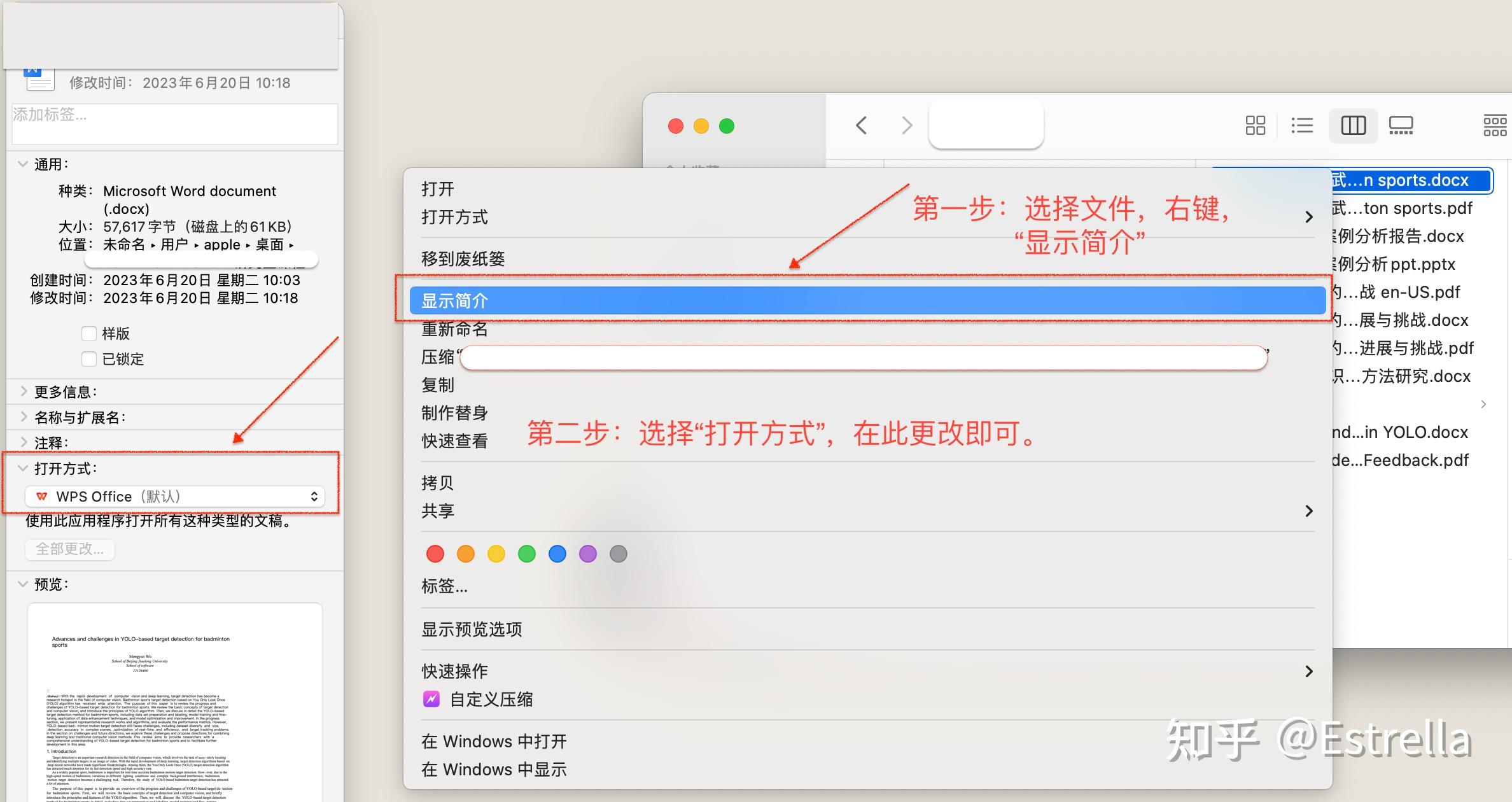Switch Finder to icon grid view
1512x802 pixels.
(1255, 125)
